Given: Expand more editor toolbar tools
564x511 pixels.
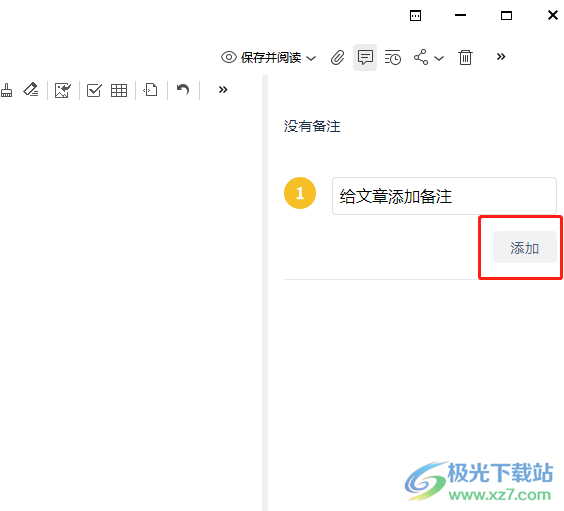Looking at the screenshot, I should click(x=223, y=90).
